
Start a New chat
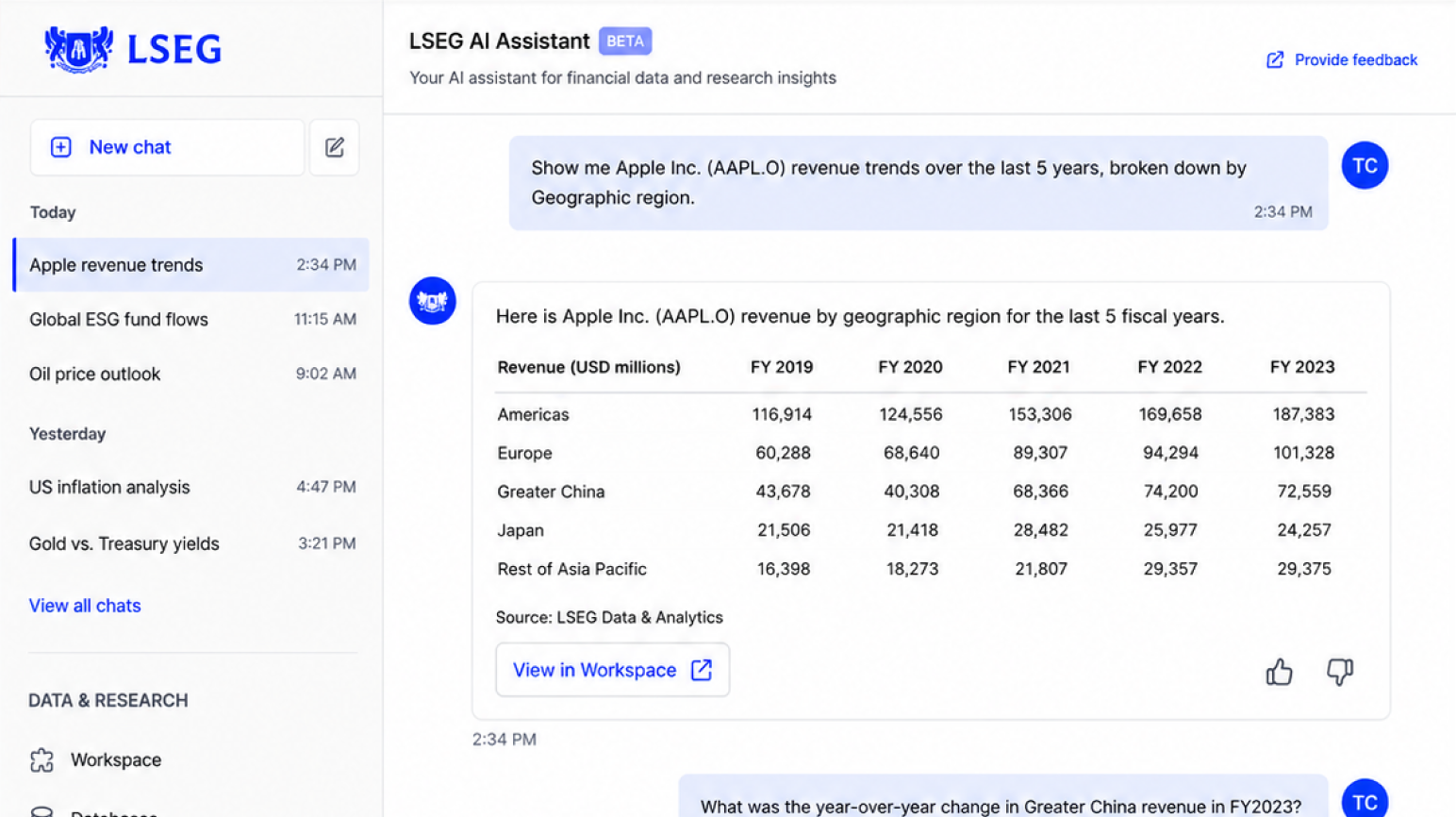tap(168, 147)
